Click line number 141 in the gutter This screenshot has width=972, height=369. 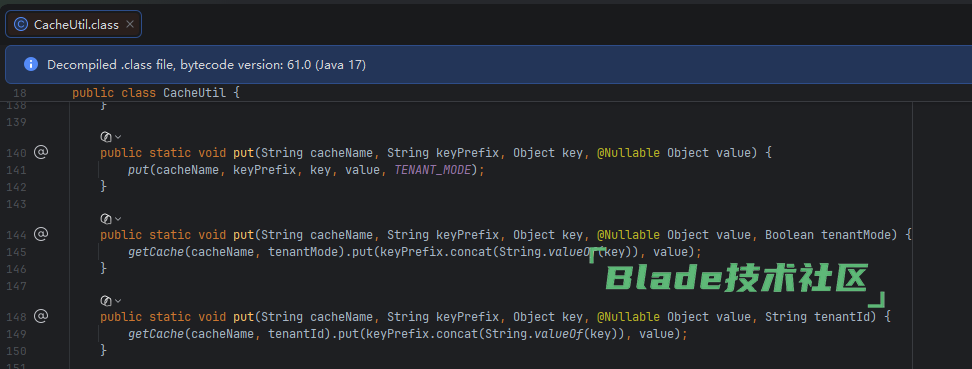click(17, 170)
